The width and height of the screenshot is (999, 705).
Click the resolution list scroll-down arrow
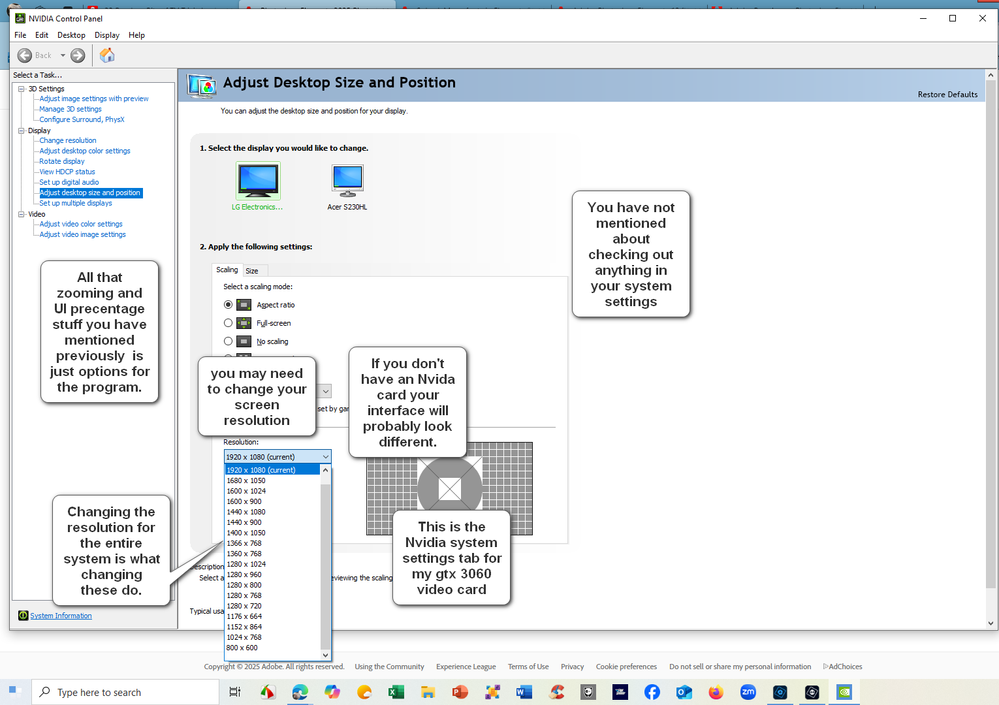(x=325, y=655)
